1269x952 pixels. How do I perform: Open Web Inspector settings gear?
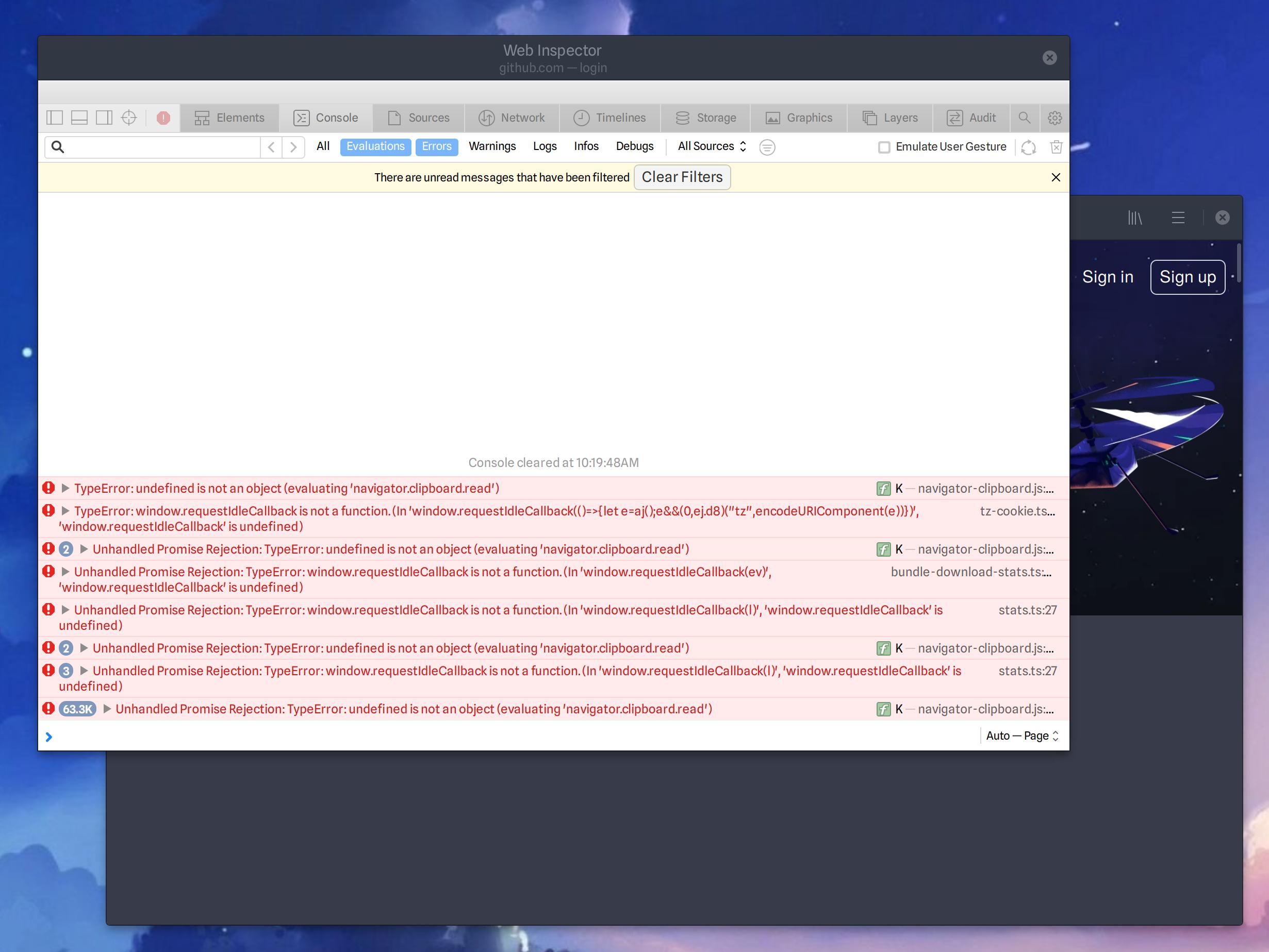[1054, 118]
